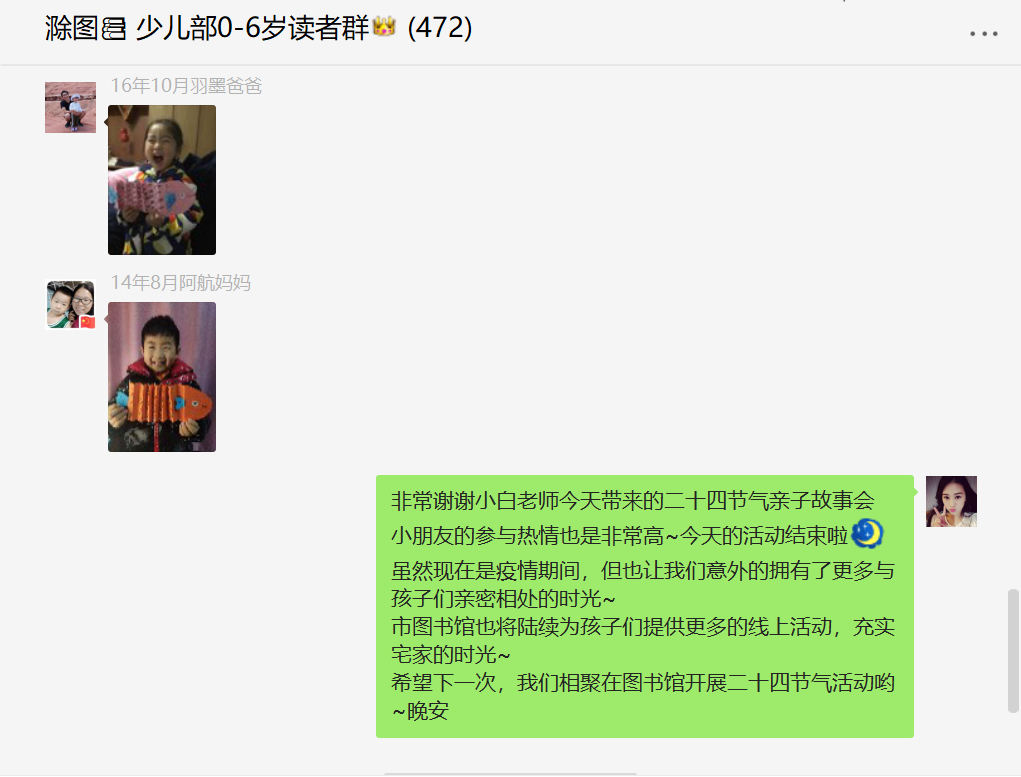Viewport: 1021px width, 777px height.
Task: Click the scrollbar track above the thumb
Action: click(x=1013, y=326)
